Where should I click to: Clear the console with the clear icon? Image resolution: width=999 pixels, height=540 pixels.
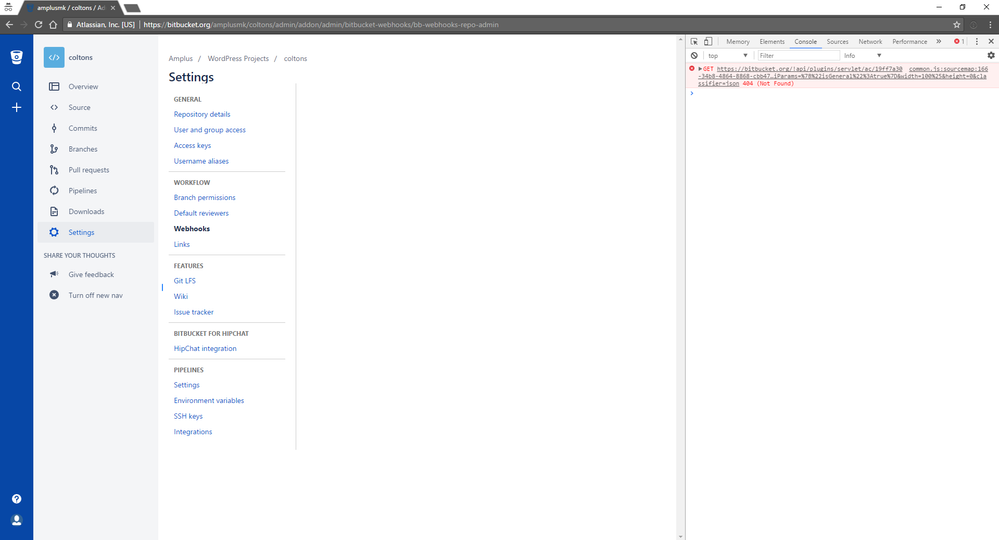click(694, 55)
